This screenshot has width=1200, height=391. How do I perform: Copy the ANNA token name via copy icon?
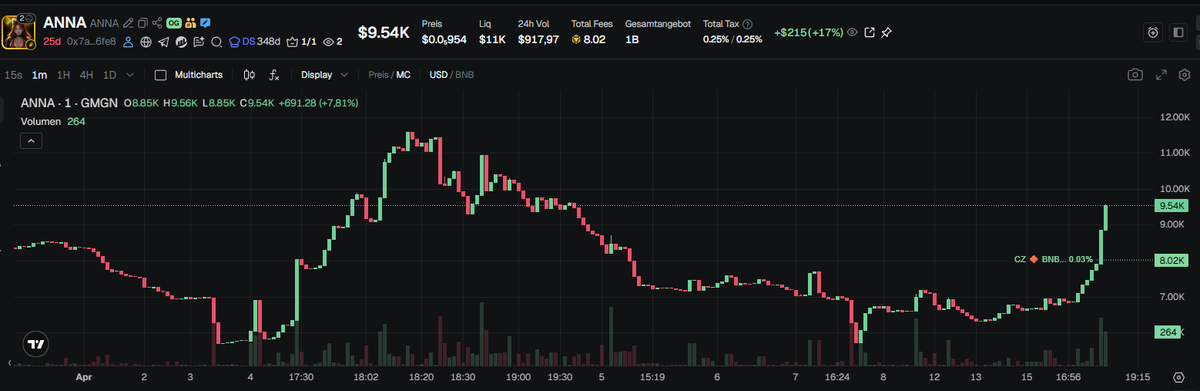(x=143, y=23)
